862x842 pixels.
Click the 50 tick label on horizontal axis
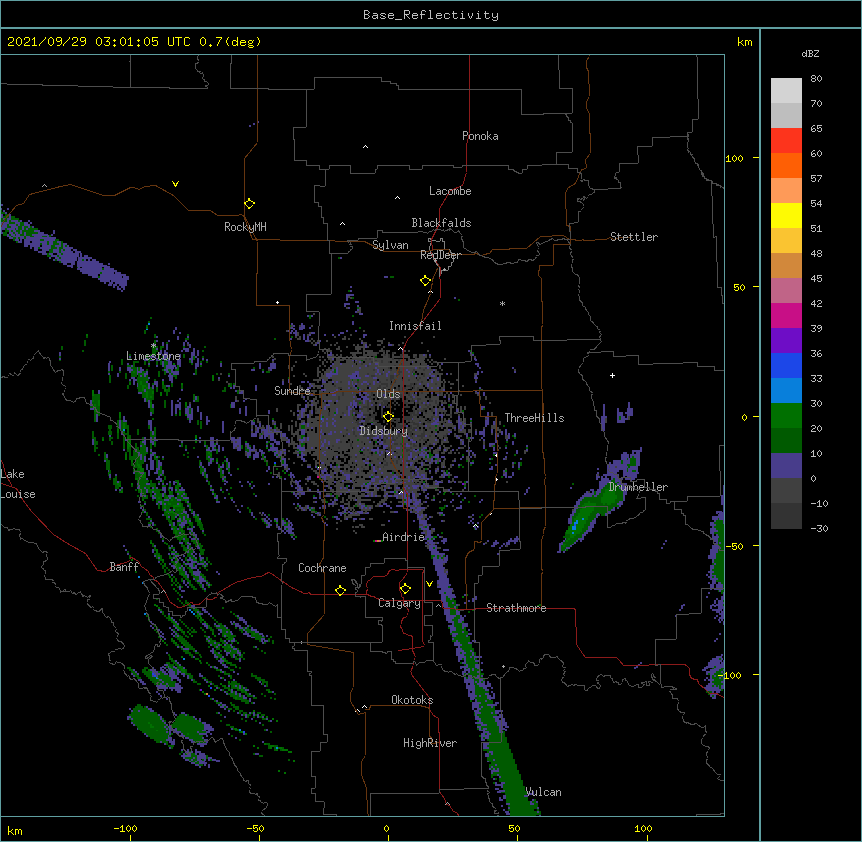coord(515,828)
